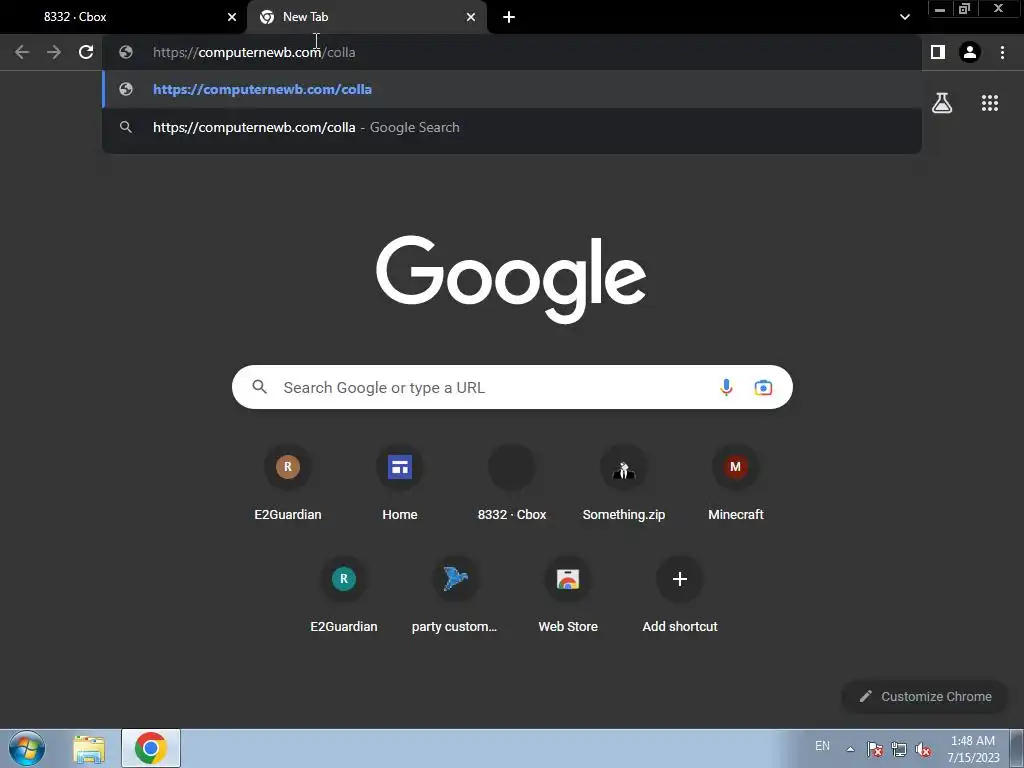Click Customize Chrome button
This screenshot has height=768, width=1024.
tap(925, 696)
